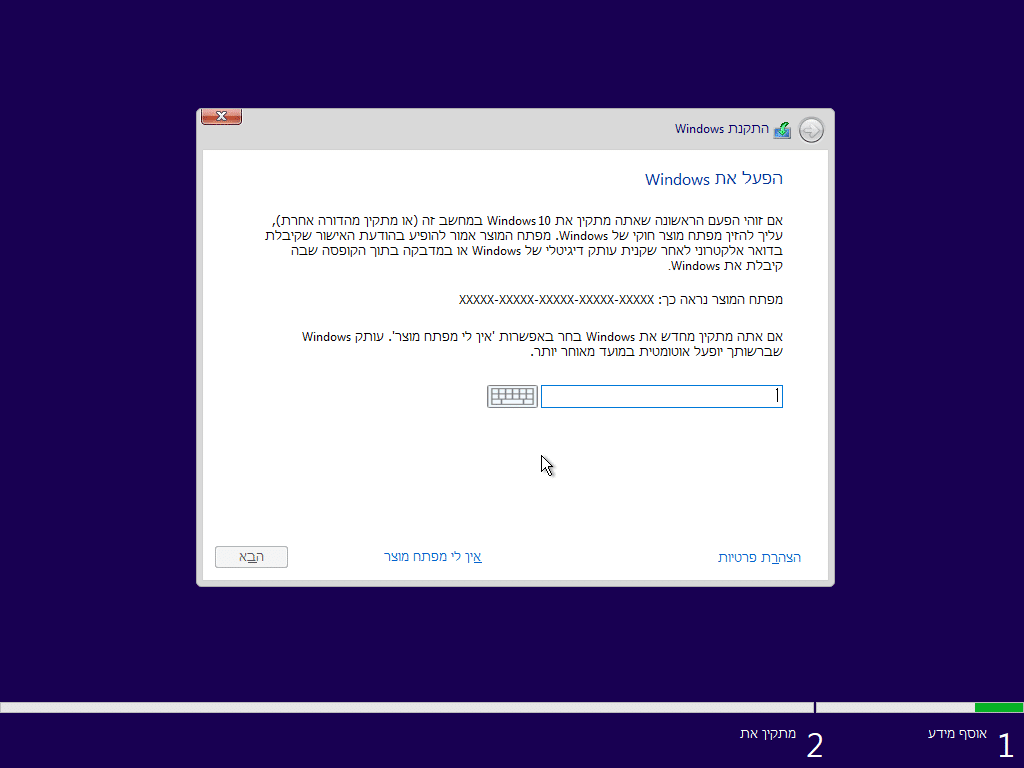
Task: Click the XXXXX-XXXXX product key example text
Action: pyautogui.click(x=555, y=299)
